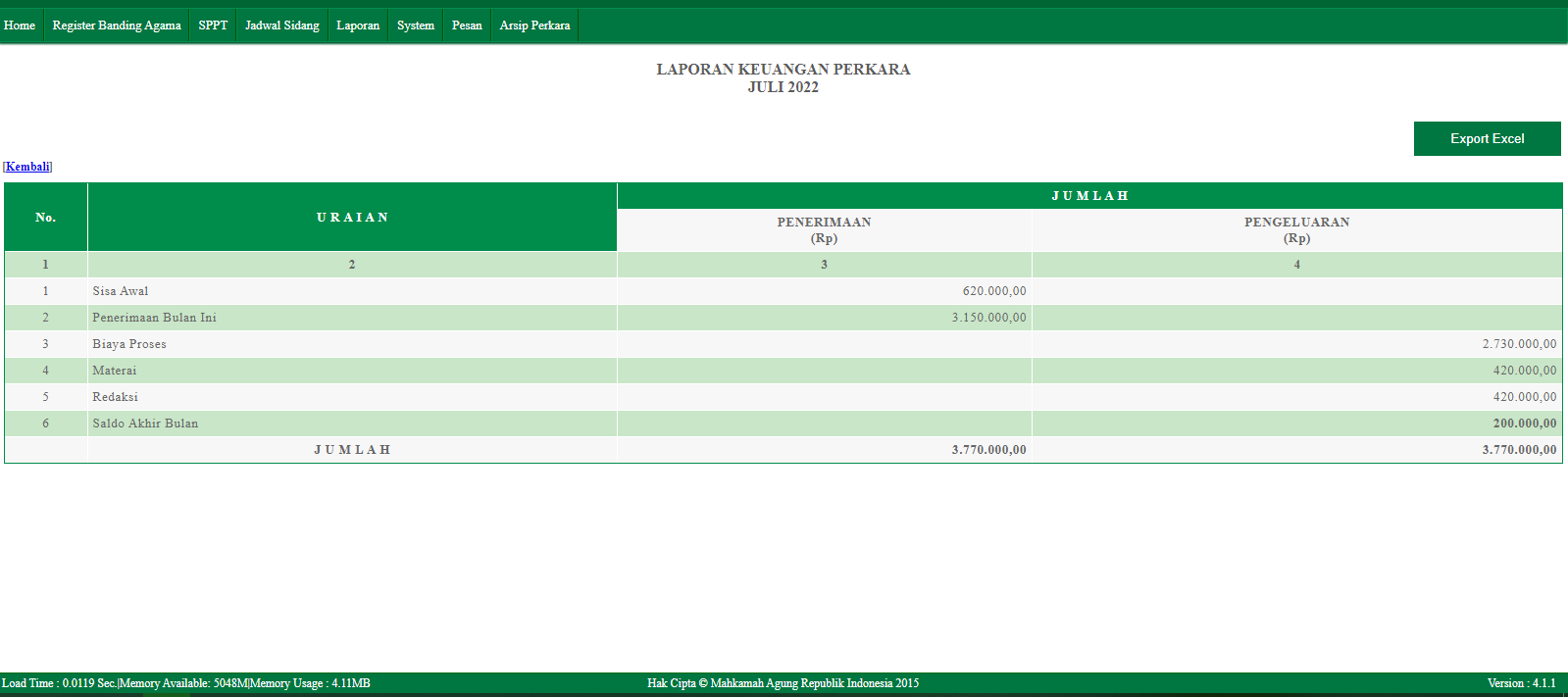The height and width of the screenshot is (697, 1568).
Task: Open the Register Banding Agama menu
Action: tap(117, 25)
